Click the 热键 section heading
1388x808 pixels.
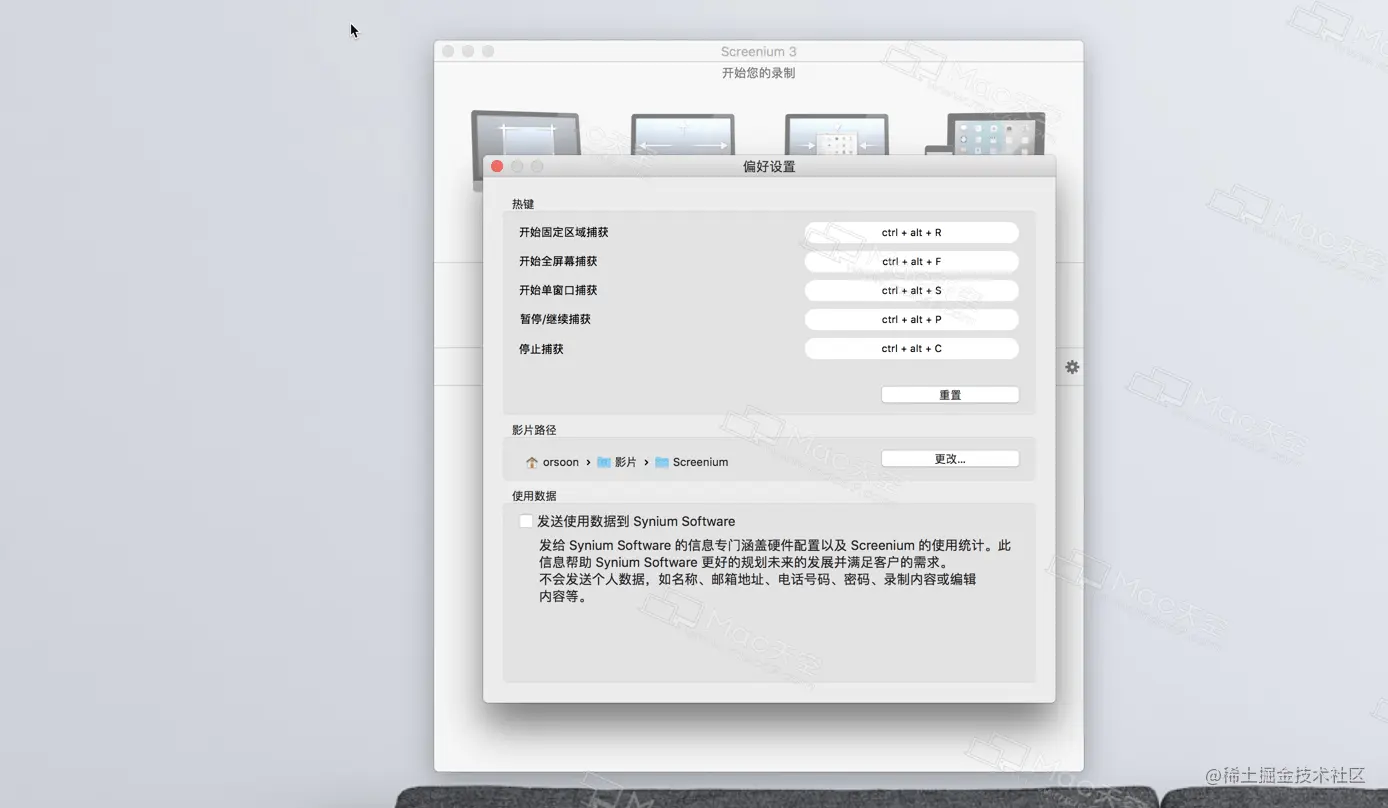pos(523,204)
